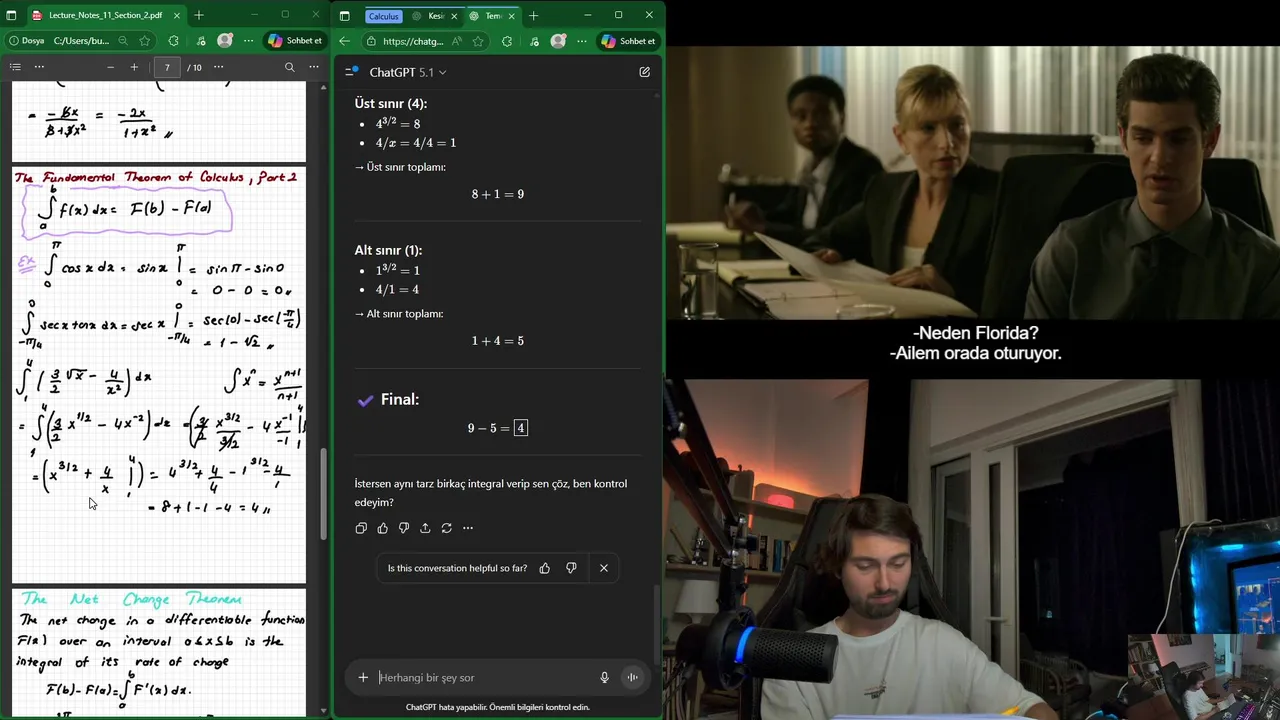
Task: Zoom in the PDF with plus
Action: coord(134,67)
